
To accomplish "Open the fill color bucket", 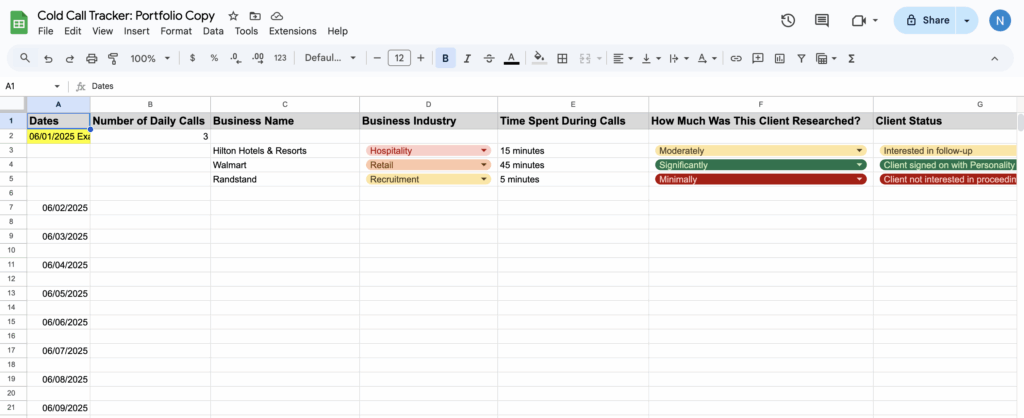I will click(539, 58).
